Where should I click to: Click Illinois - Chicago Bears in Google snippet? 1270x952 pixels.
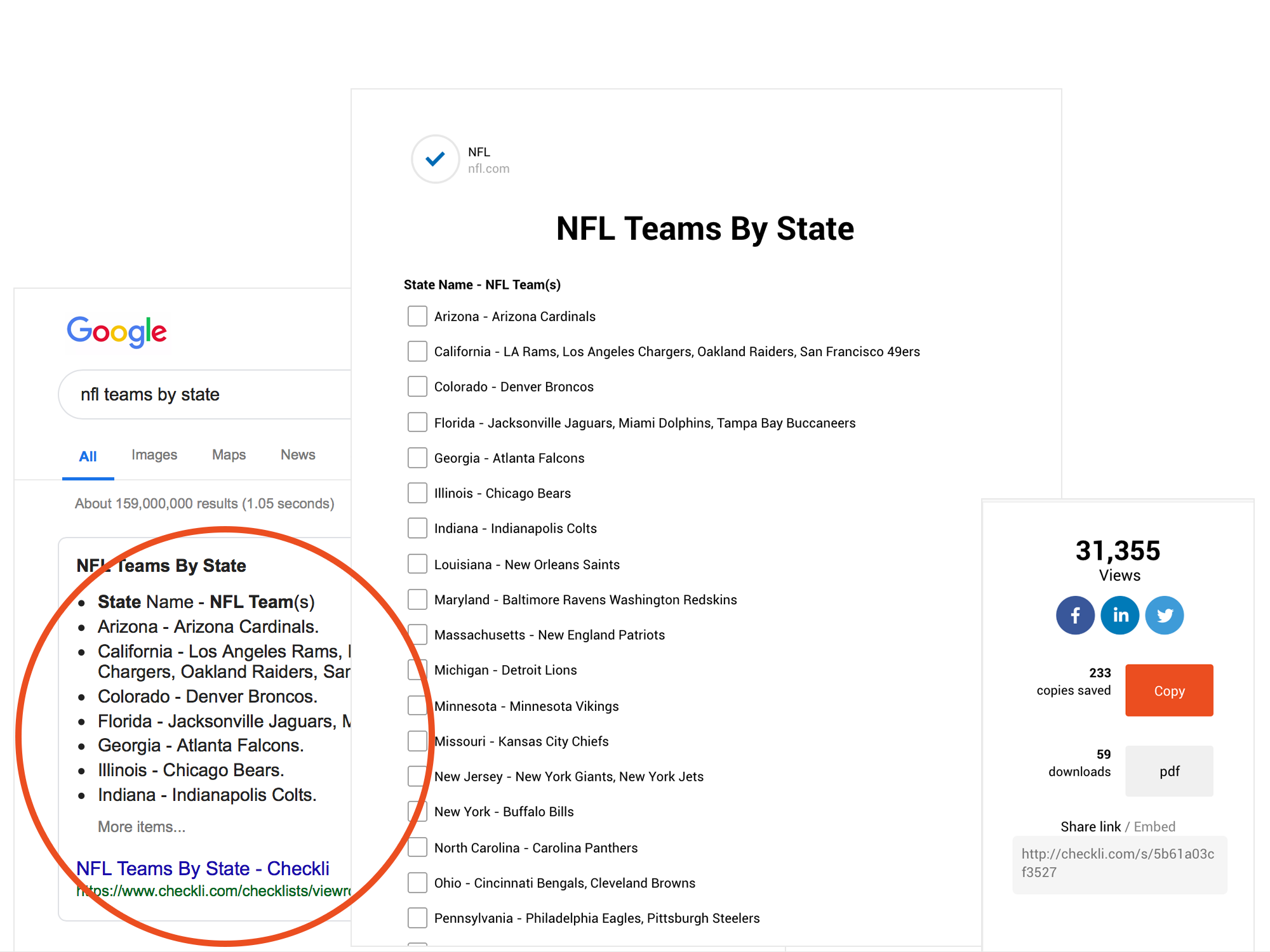pyautogui.click(x=191, y=770)
